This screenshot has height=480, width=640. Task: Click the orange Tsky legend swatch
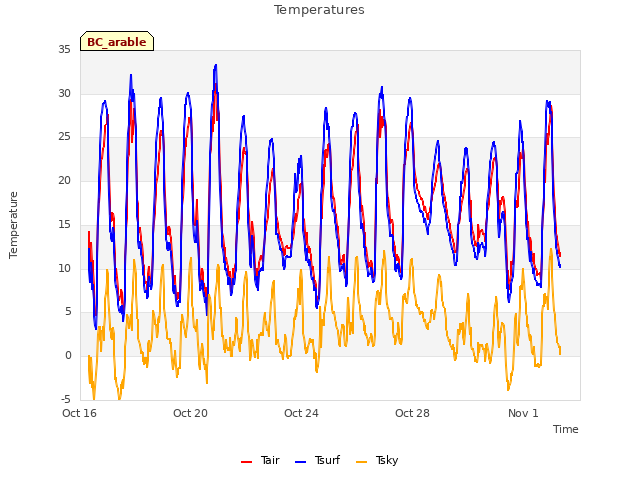click(362, 462)
